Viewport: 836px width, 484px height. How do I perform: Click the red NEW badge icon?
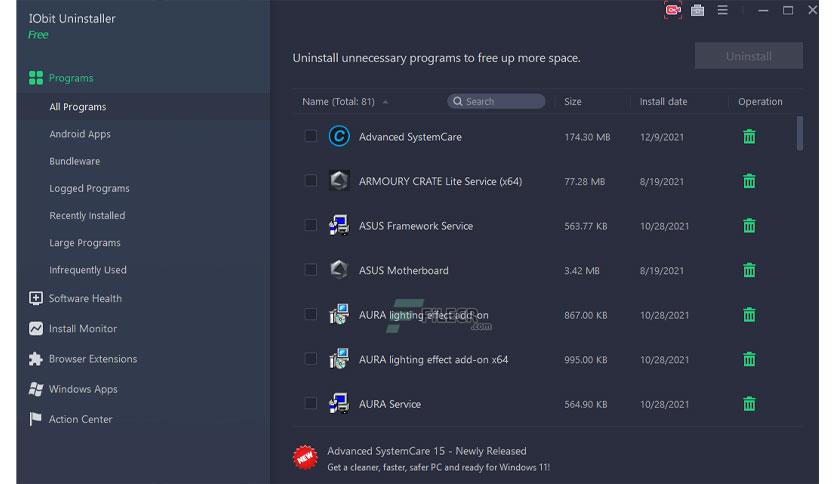[306, 457]
